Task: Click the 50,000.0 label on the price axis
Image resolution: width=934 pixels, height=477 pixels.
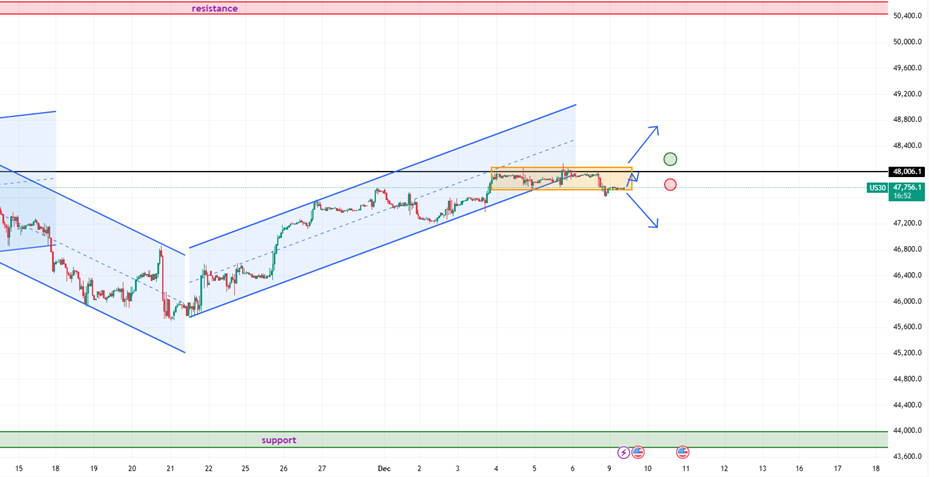Action: pyautogui.click(x=908, y=42)
